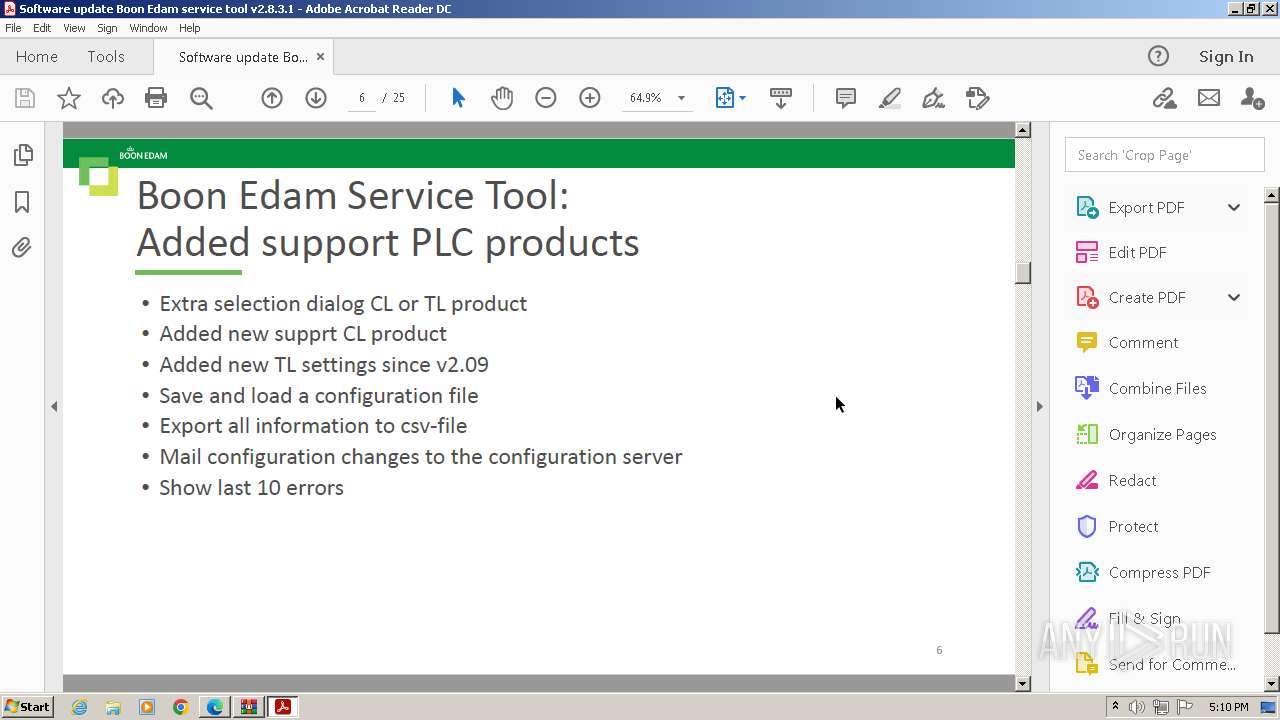The height and width of the screenshot is (720, 1280).
Task: Click the upload to cloud icon
Action: (113, 98)
